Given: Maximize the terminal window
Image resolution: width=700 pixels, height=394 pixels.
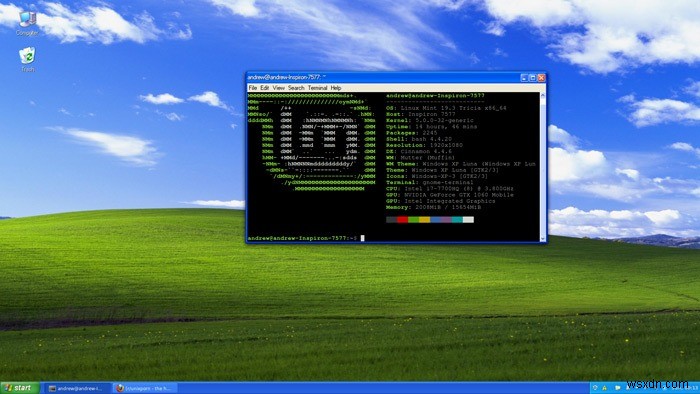Looking at the screenshot, I should (533, 78).
